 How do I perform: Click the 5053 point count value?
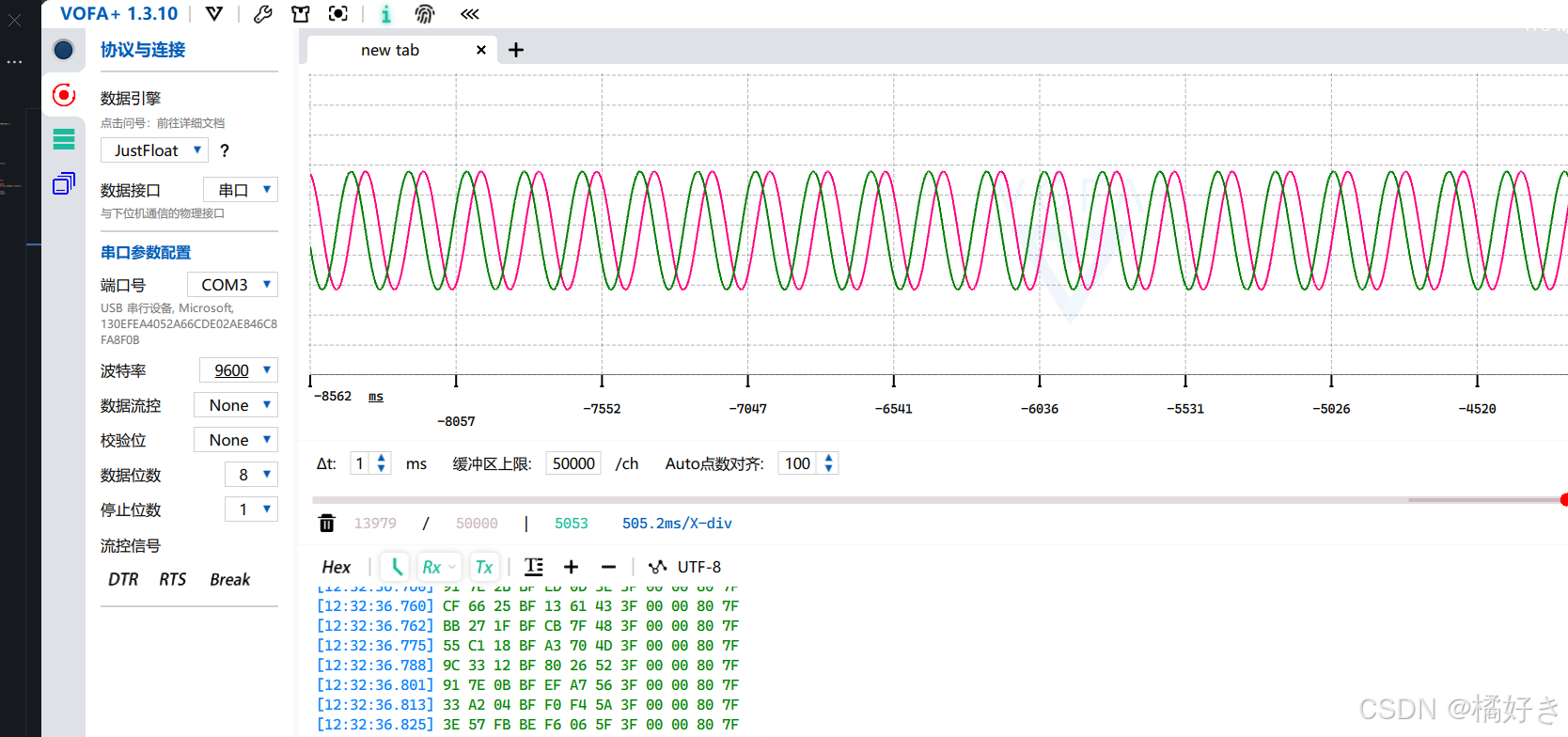click(x=572, y=523)
